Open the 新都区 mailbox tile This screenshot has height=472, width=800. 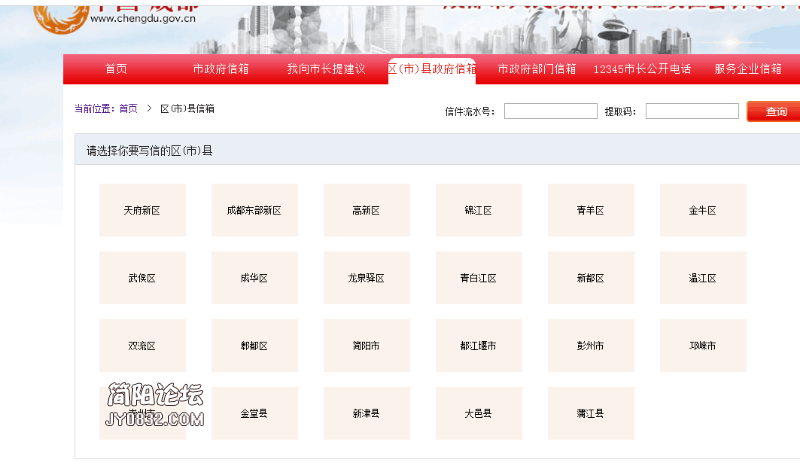point(591,278)
